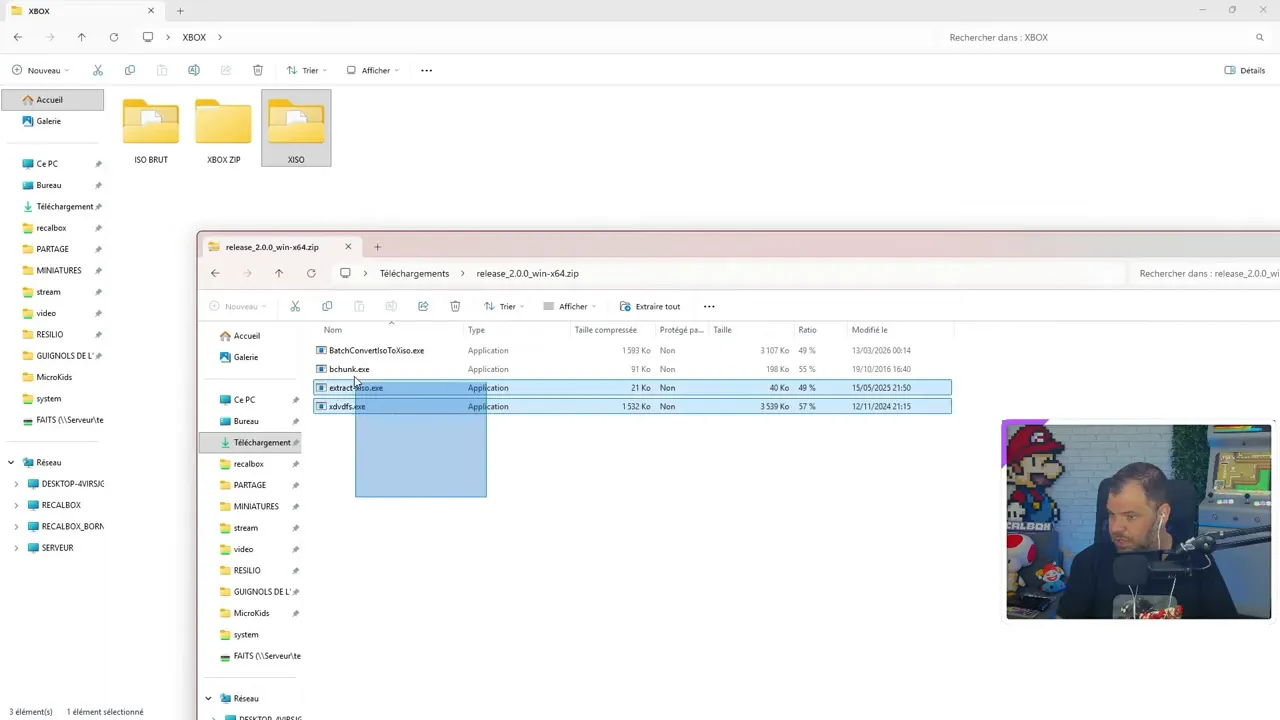
Task: Add new tab in XBOX window
Action: [180, 11]
